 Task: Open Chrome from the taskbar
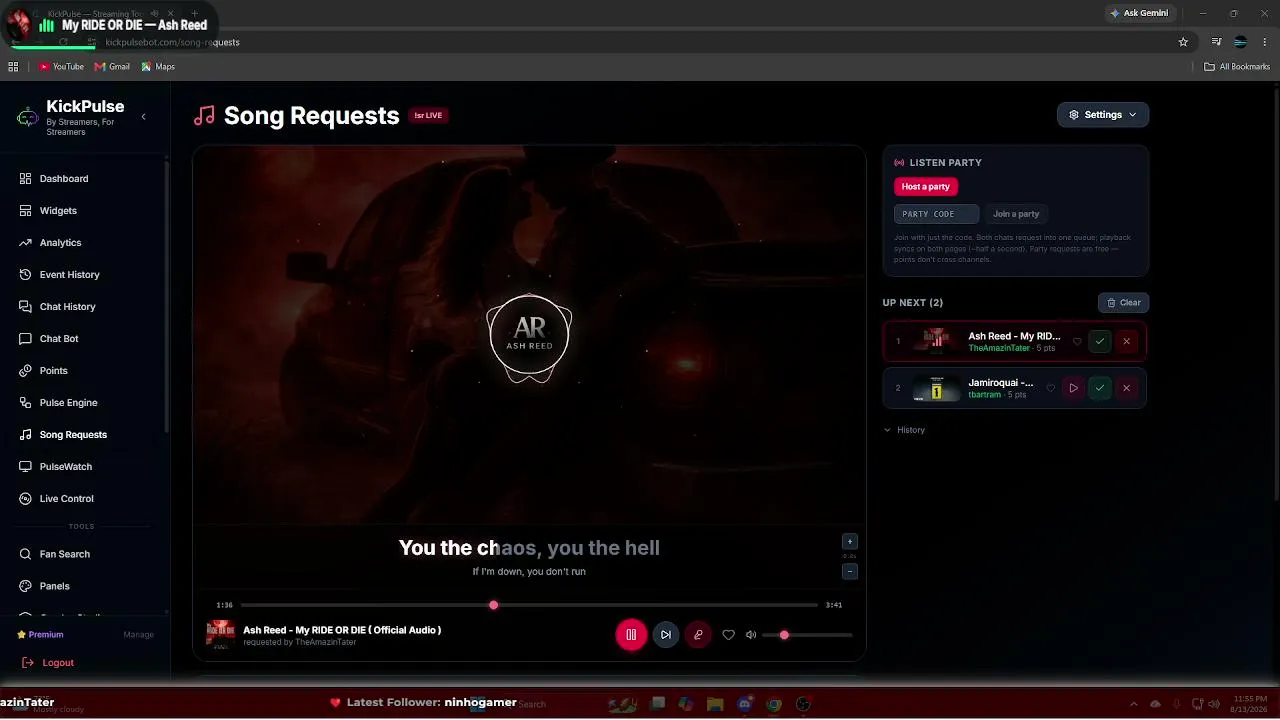point(774,704)
